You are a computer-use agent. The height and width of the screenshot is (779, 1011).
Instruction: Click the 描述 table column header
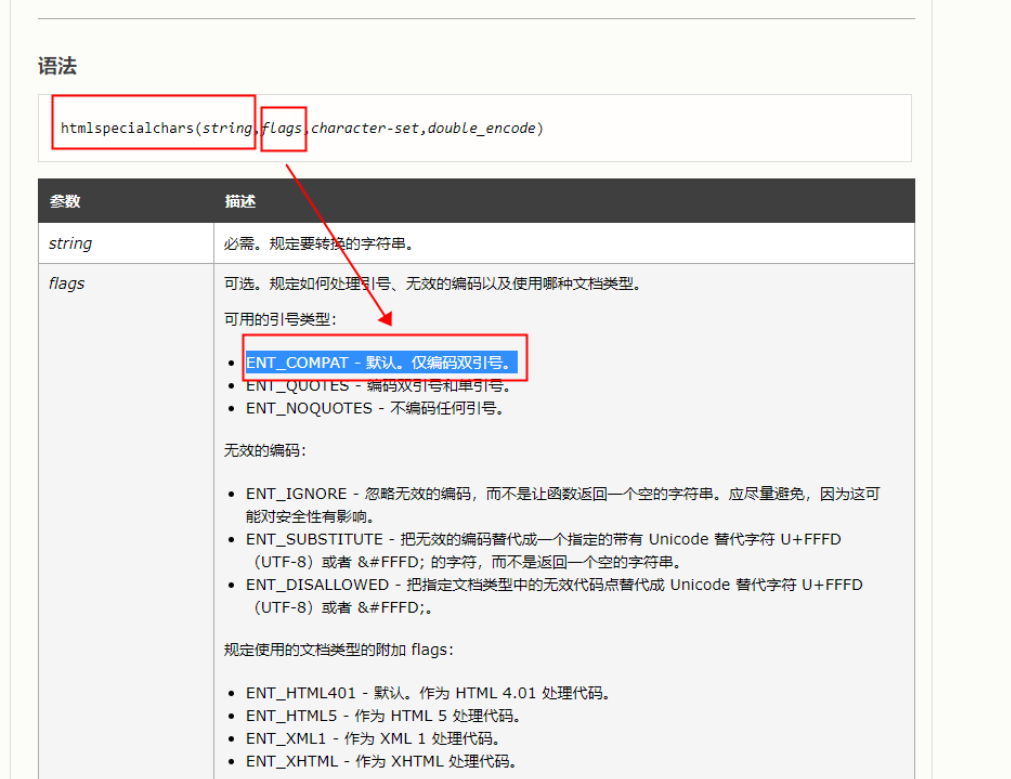click(x=240, y=201)
